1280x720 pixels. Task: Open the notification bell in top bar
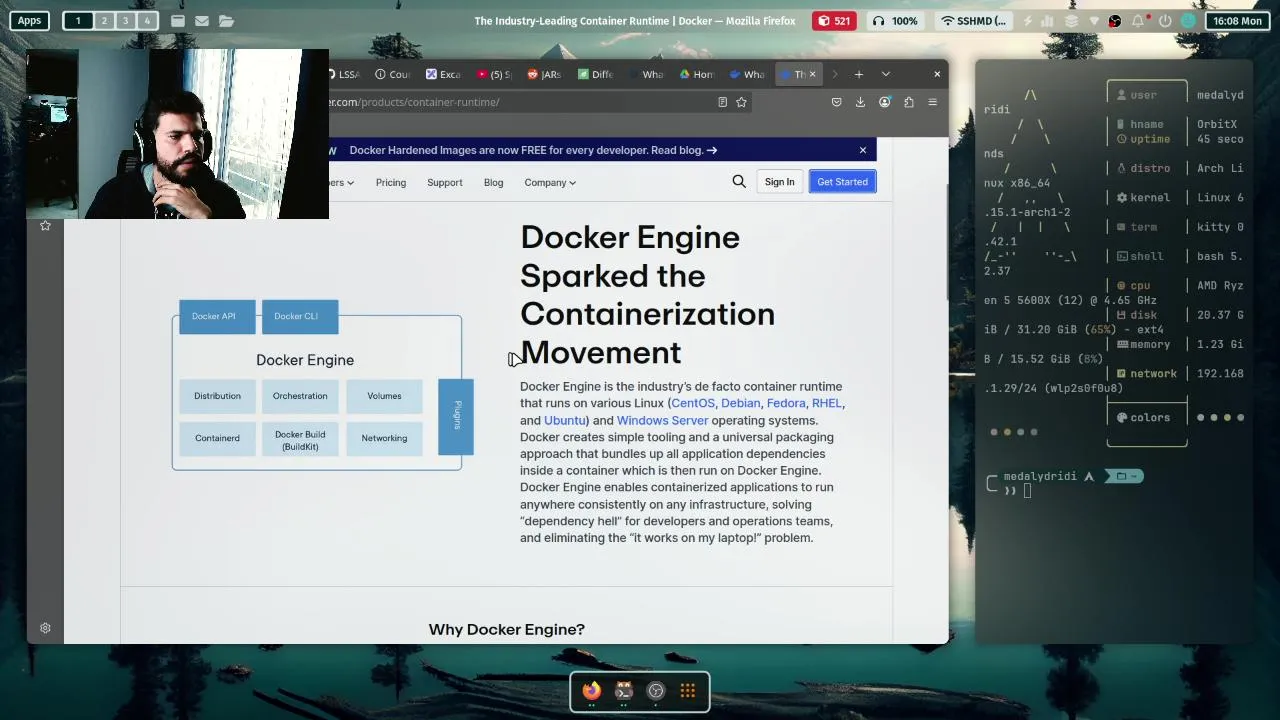point(1139,20)
